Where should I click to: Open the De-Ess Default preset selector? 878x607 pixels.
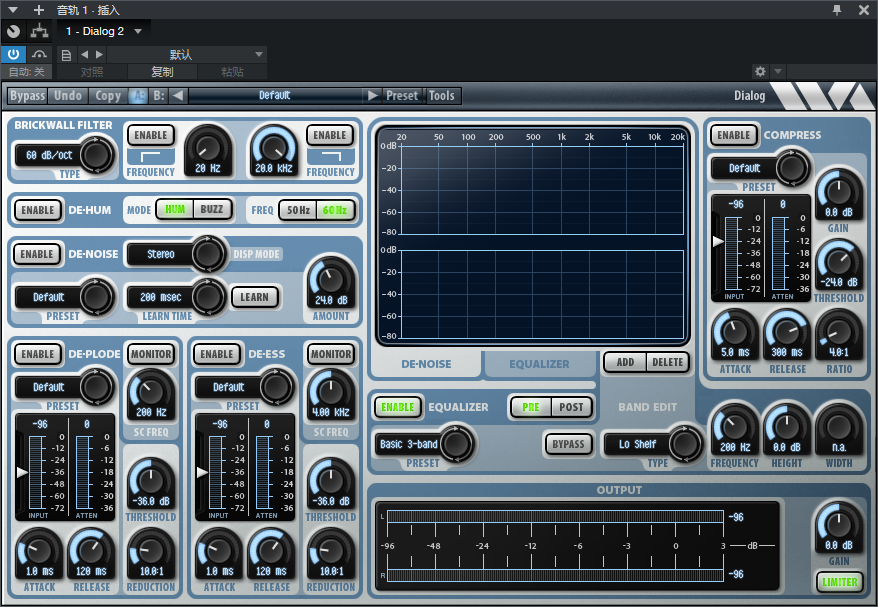point(243,386)
